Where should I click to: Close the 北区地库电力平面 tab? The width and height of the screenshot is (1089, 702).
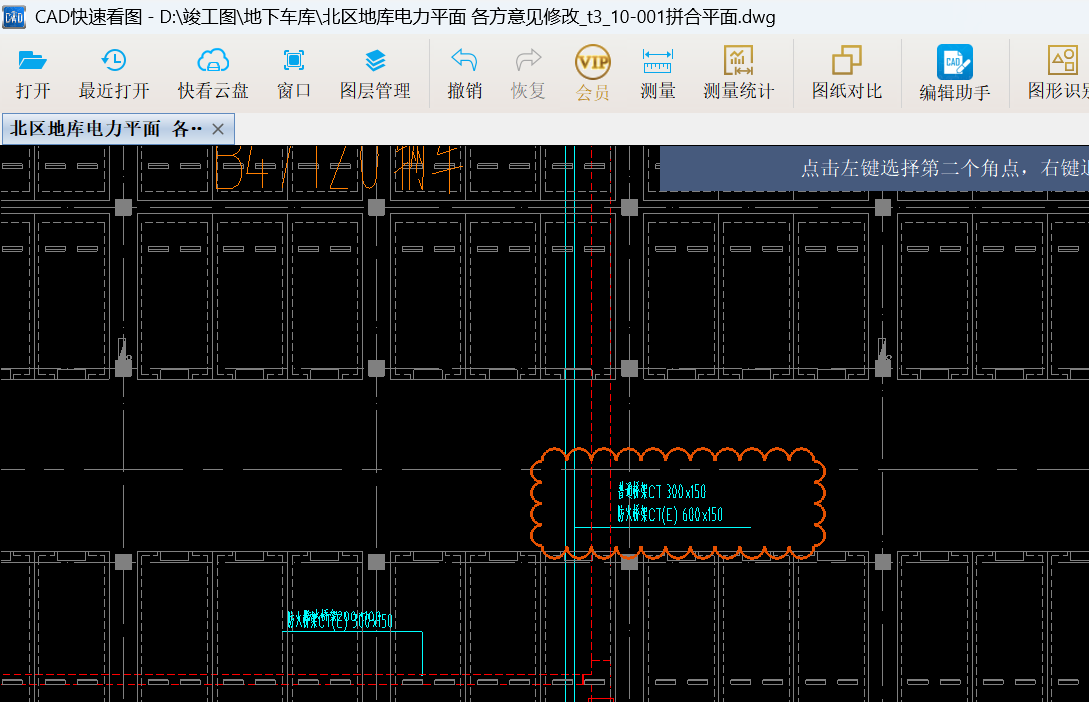(218, 129)
